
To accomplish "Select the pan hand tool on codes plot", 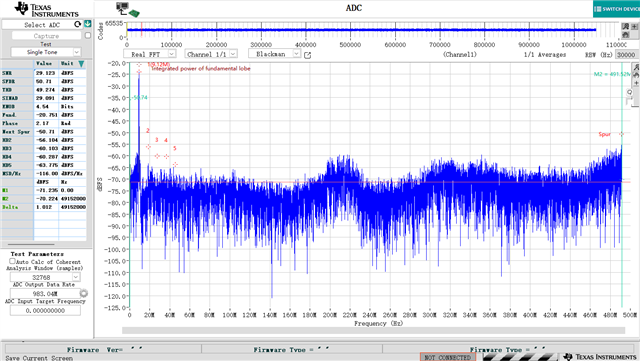I will tap(626, 35).
